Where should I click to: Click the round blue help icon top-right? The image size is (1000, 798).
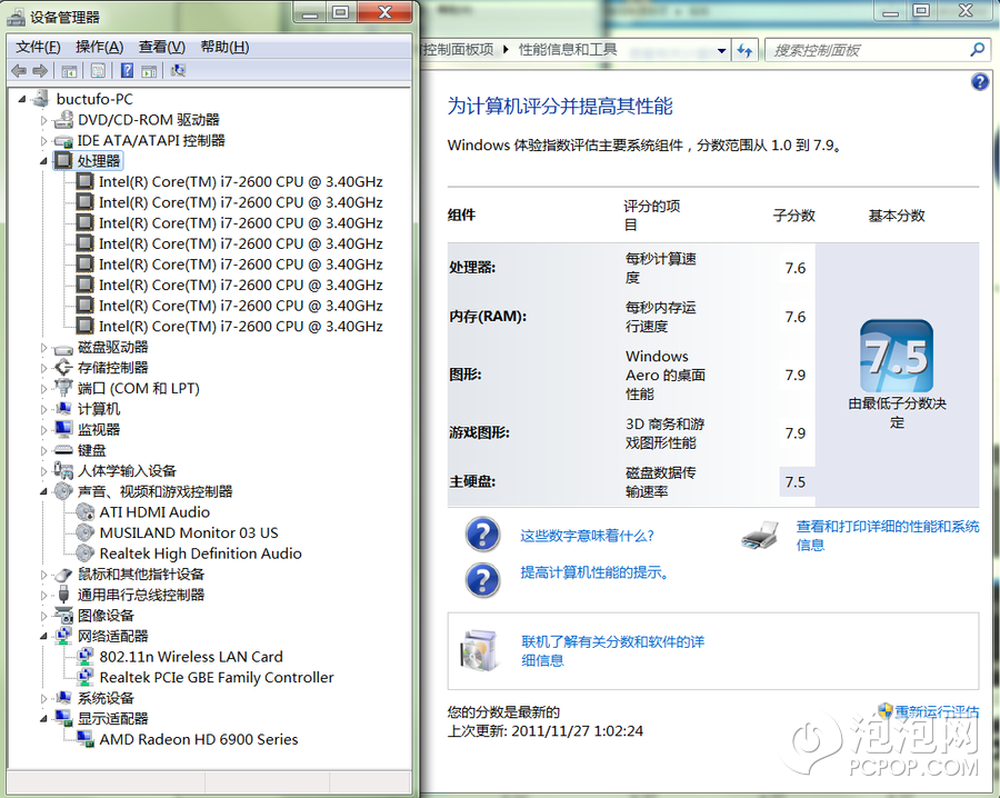(980, 82)
